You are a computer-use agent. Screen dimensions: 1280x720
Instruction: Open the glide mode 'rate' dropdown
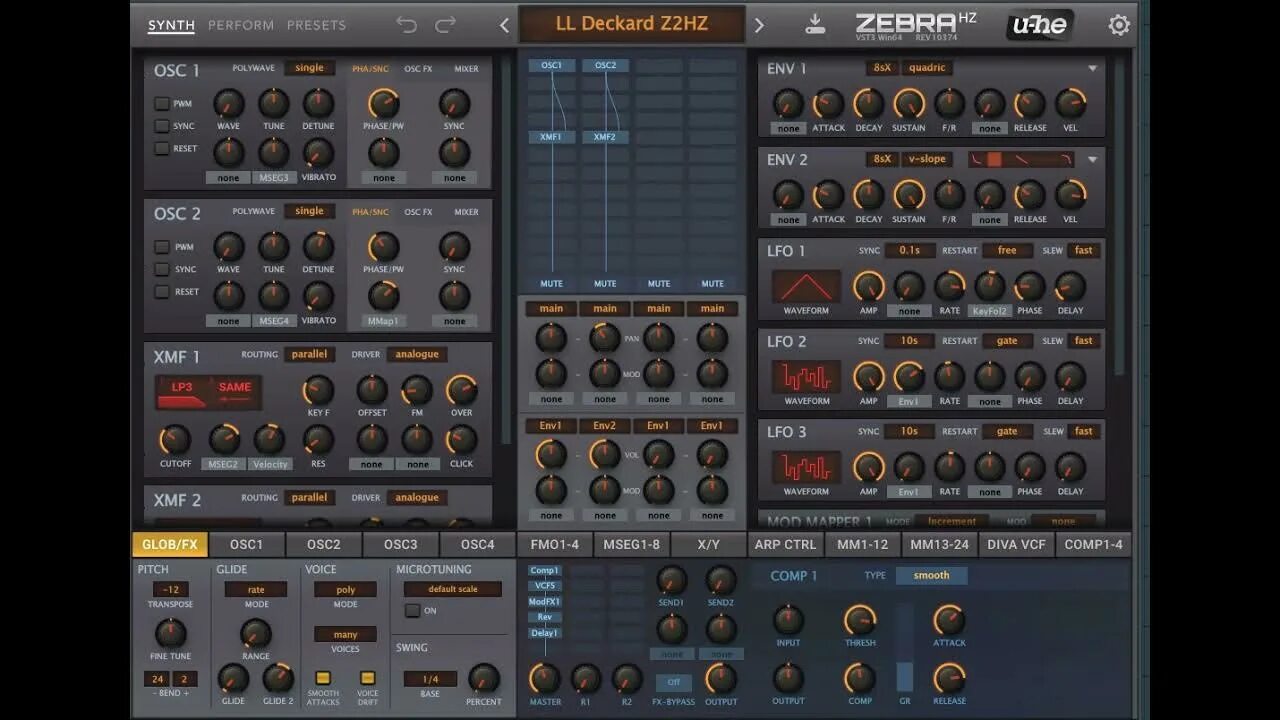tap(256, 590)
